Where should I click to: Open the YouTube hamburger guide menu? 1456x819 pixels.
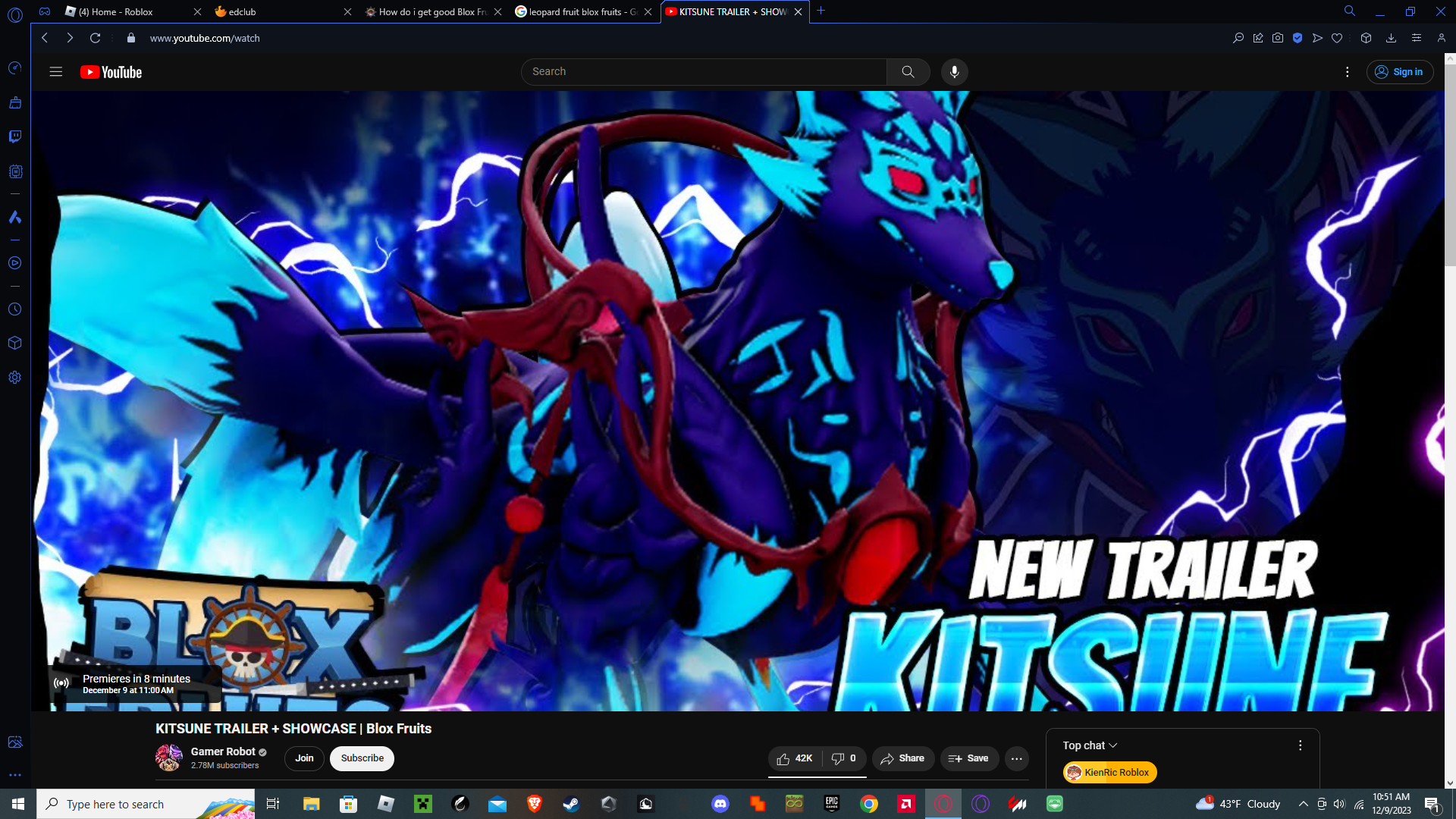[x=55, y=72]
